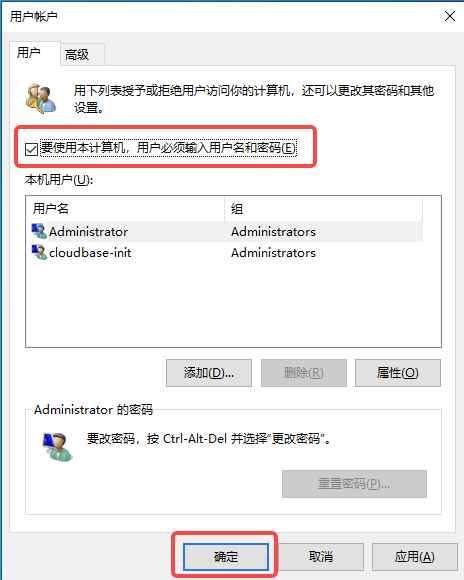Click the Administrator user icon in list
The width and height of the screenshot is (464, 580).
coord(39,231)
